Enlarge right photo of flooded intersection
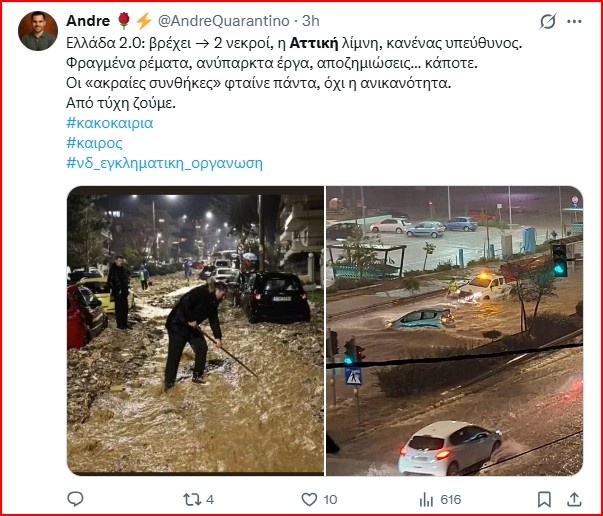Image resolution: width=603 pixels, height=516 pixels. (x=455, y=331)
